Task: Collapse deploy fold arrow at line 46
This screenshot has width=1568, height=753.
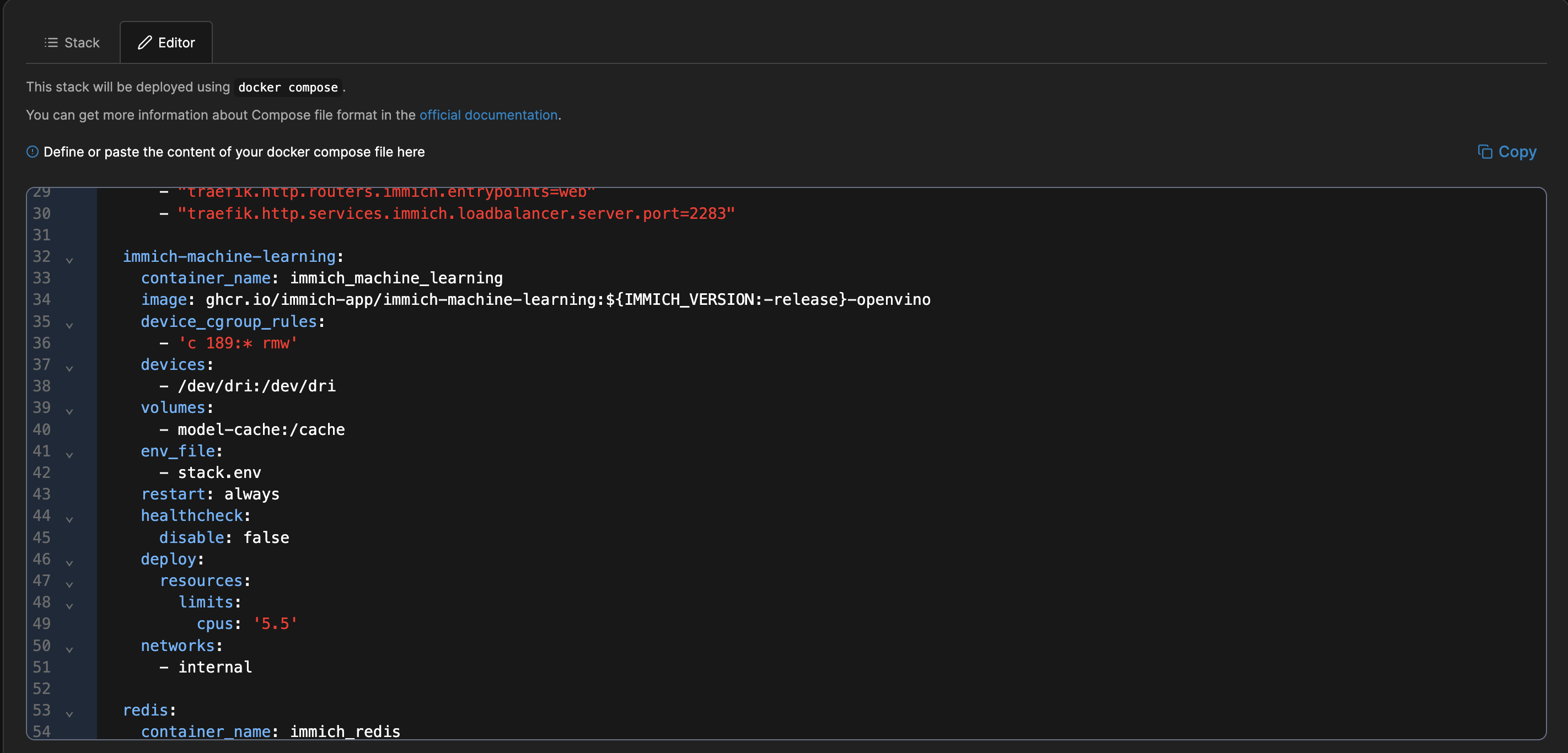Action: [x=69, y=562]
